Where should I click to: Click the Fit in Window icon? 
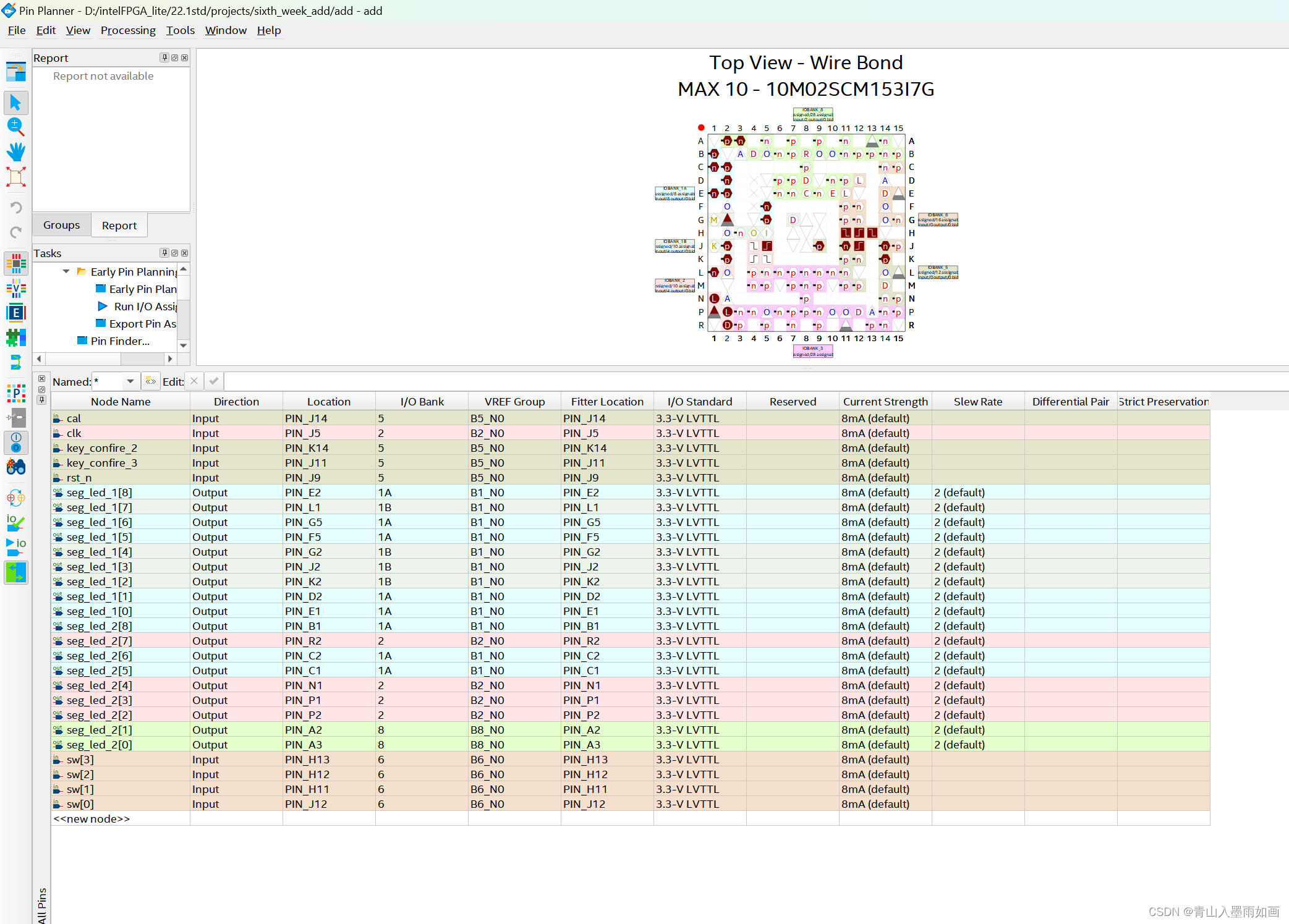(x=16, y=177)
